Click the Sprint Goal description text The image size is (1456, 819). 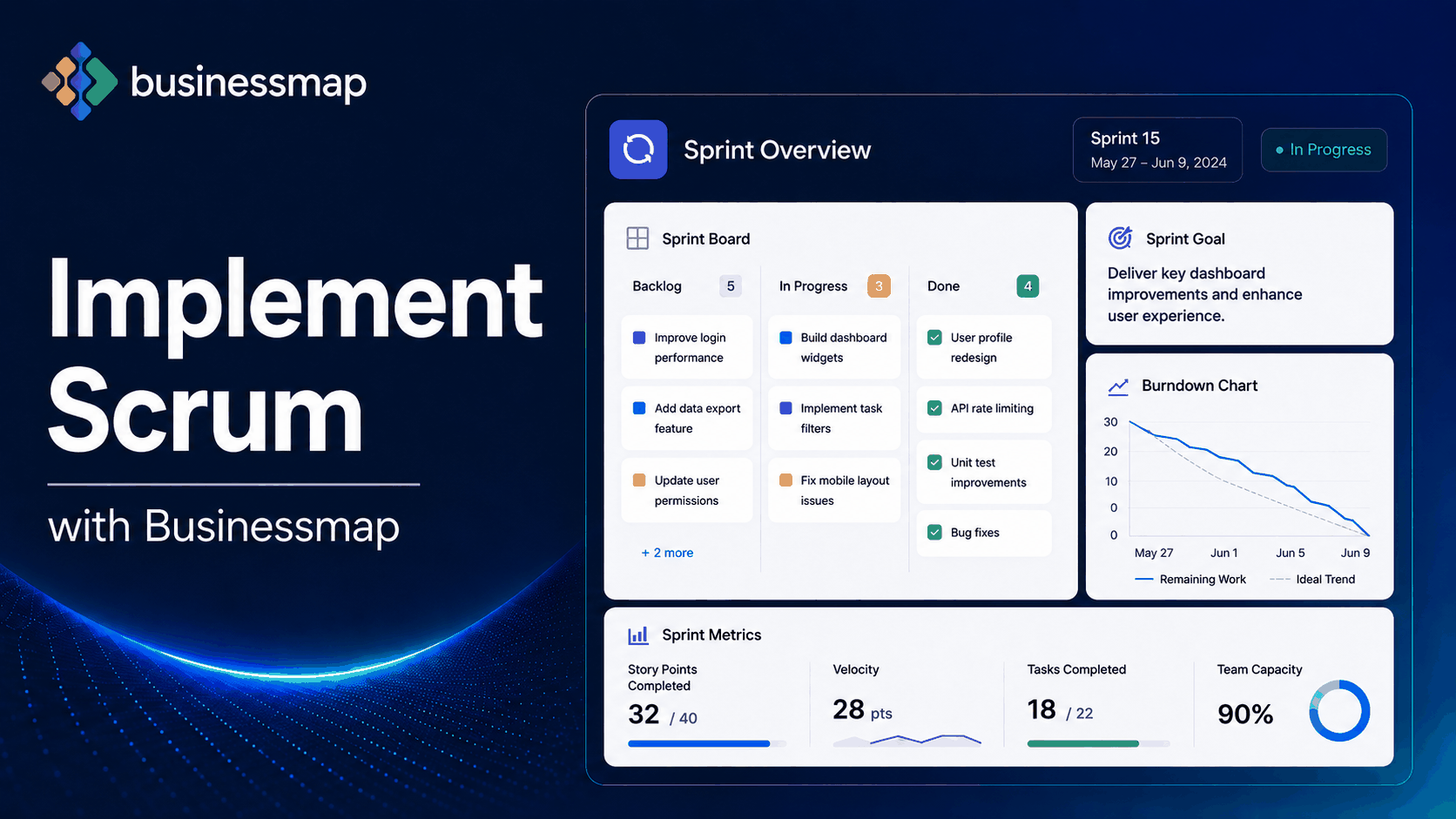click(1205, 294)
